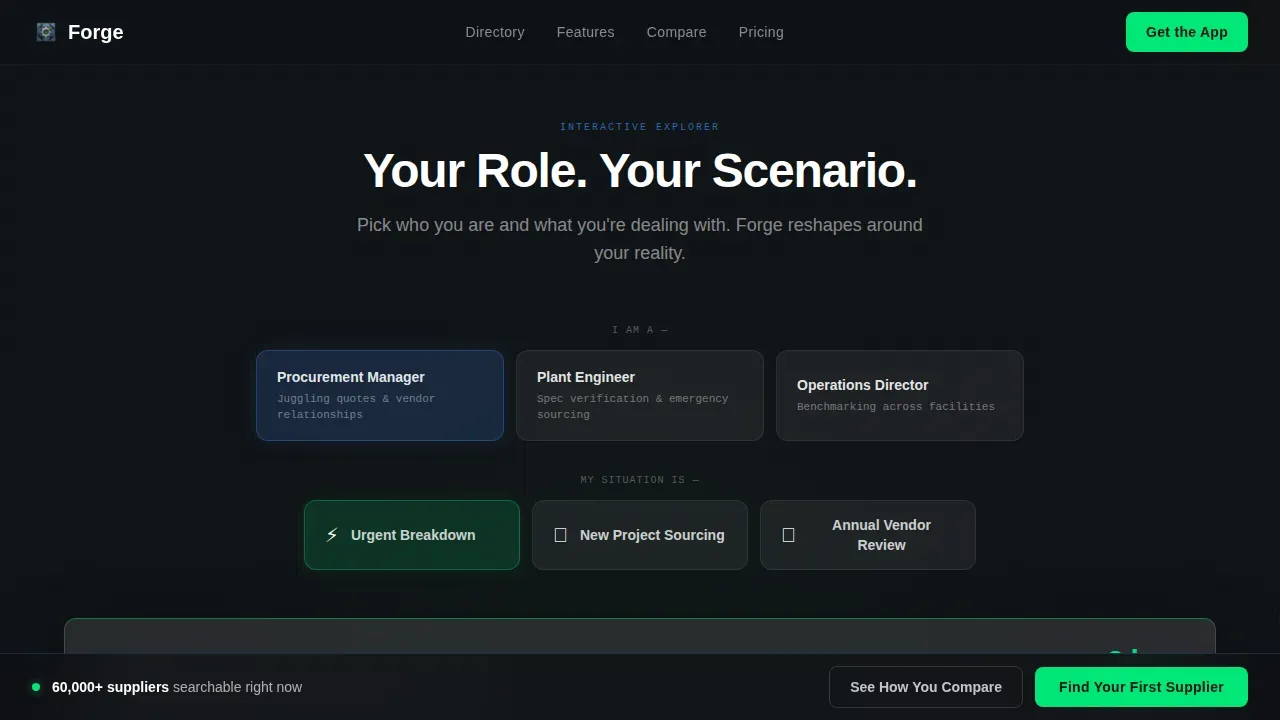Open the Features nav link
This screenshot has width=1280, height=720.
(x=586, y=32)
